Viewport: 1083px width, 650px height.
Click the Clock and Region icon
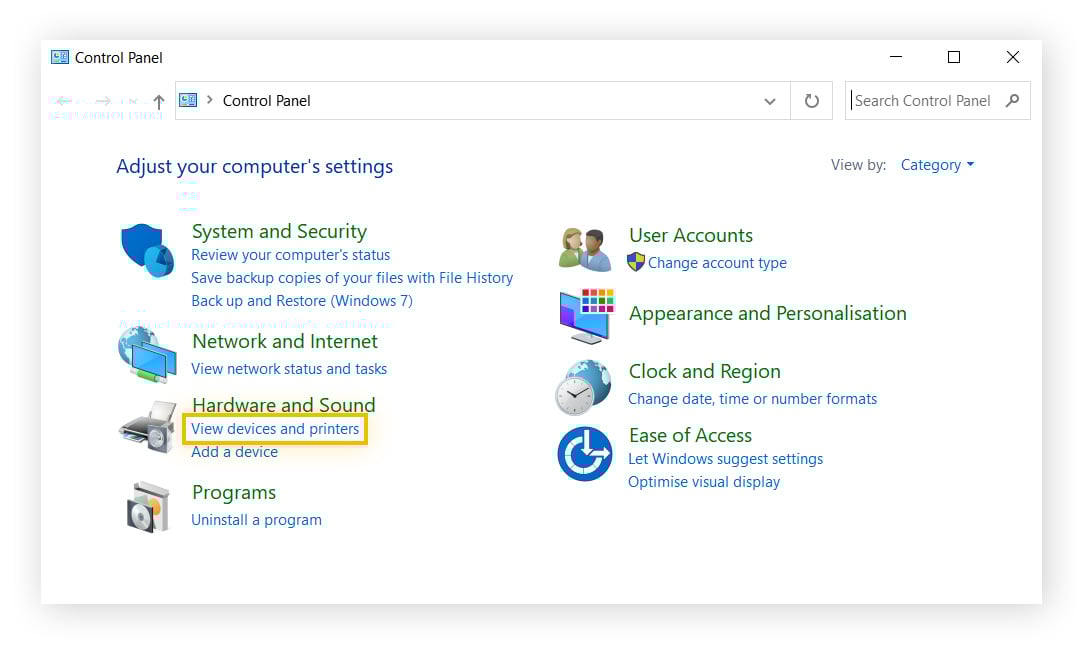tap(584, 387)
